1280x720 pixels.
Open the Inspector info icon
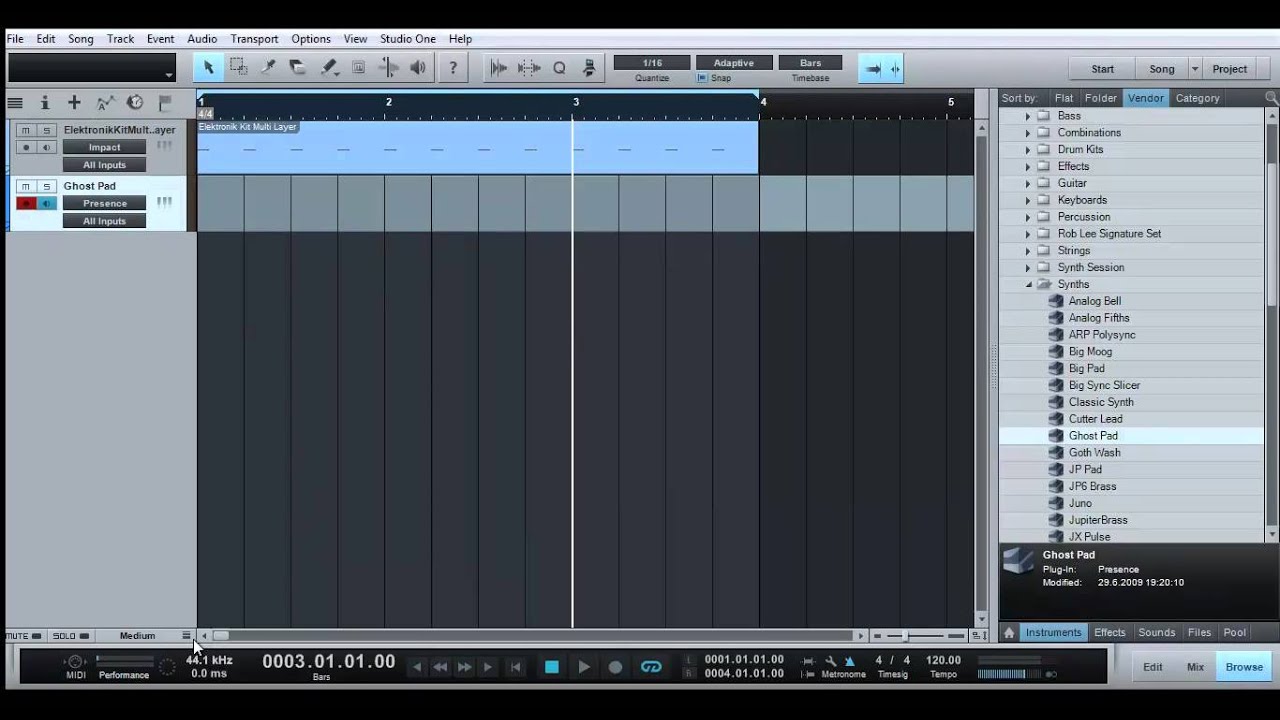(x=44, y=103)
